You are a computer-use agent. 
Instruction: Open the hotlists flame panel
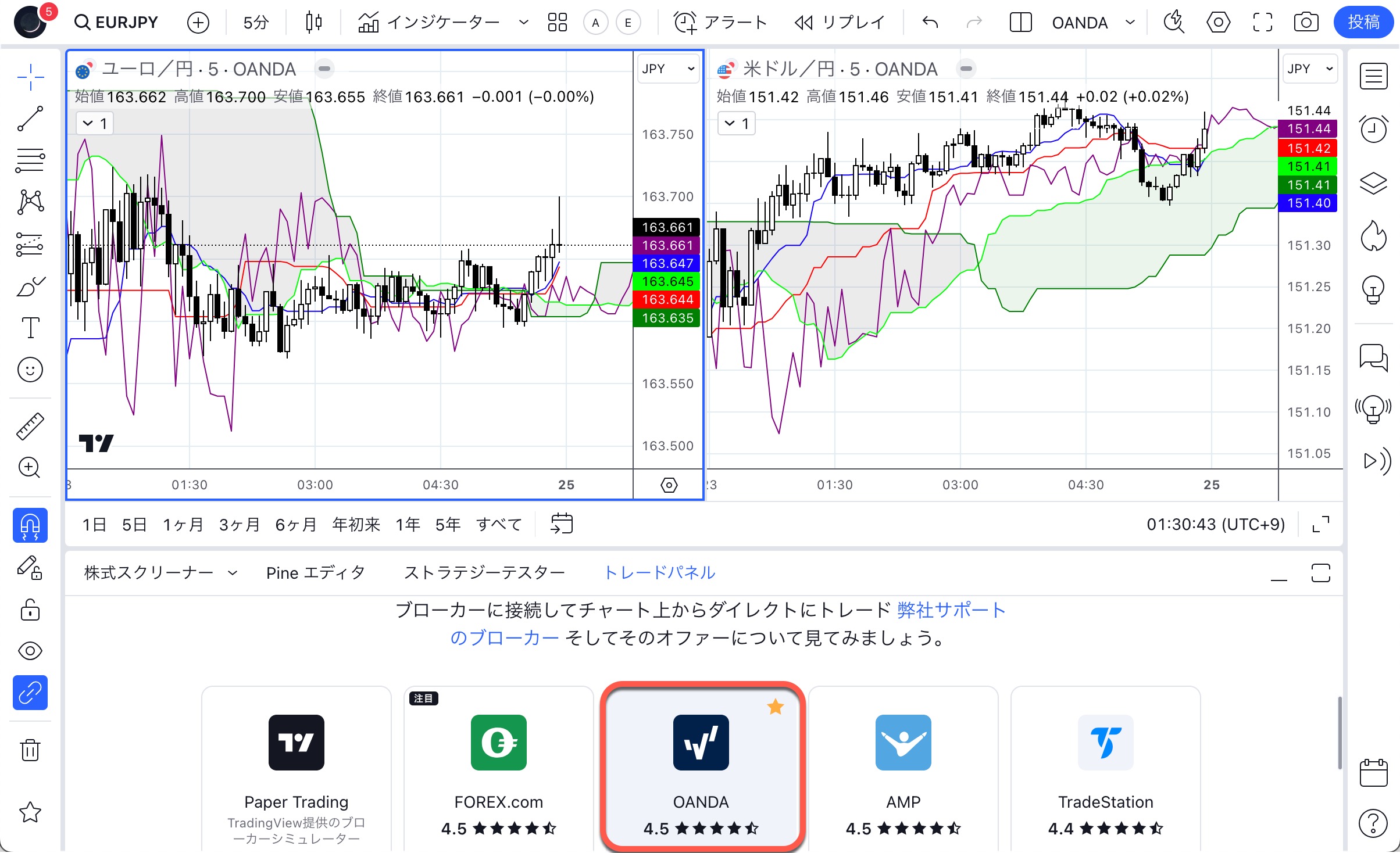pyautogui.click(x=1373, y=235)
